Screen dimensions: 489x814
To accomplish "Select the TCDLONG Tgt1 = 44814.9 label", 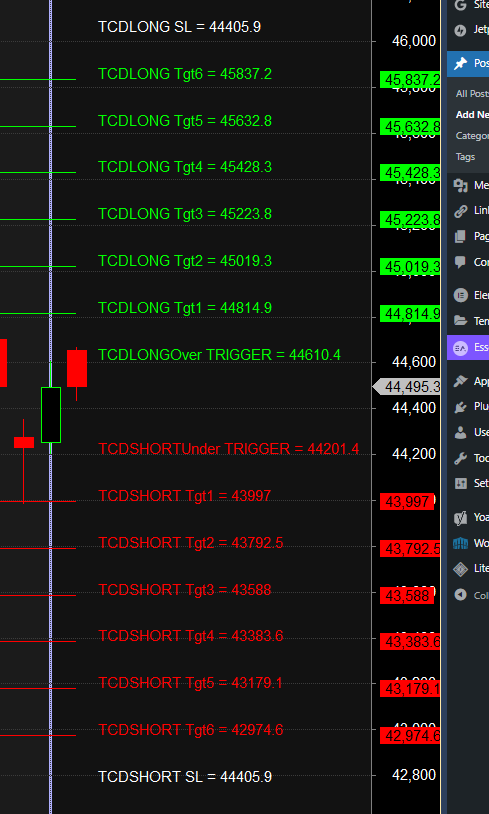I will [185, 308].
